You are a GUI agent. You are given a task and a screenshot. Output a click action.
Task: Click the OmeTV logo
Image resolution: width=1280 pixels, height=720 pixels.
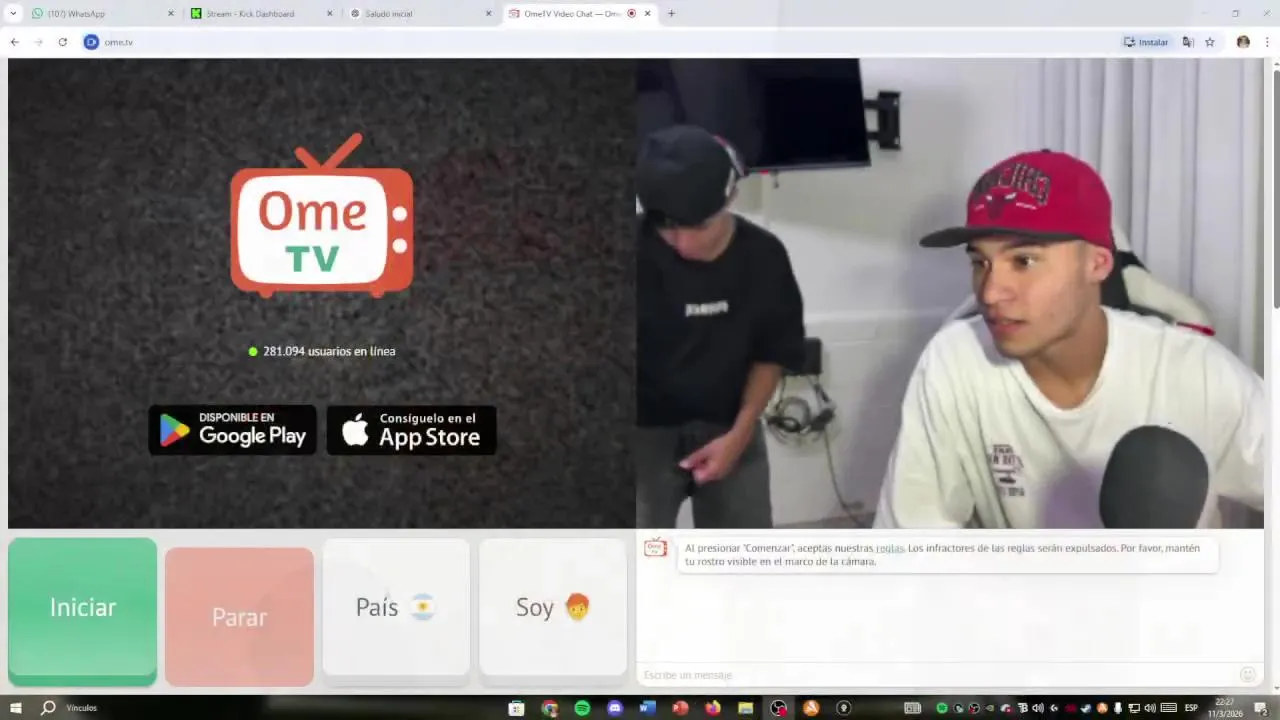[x=322, y=215]
